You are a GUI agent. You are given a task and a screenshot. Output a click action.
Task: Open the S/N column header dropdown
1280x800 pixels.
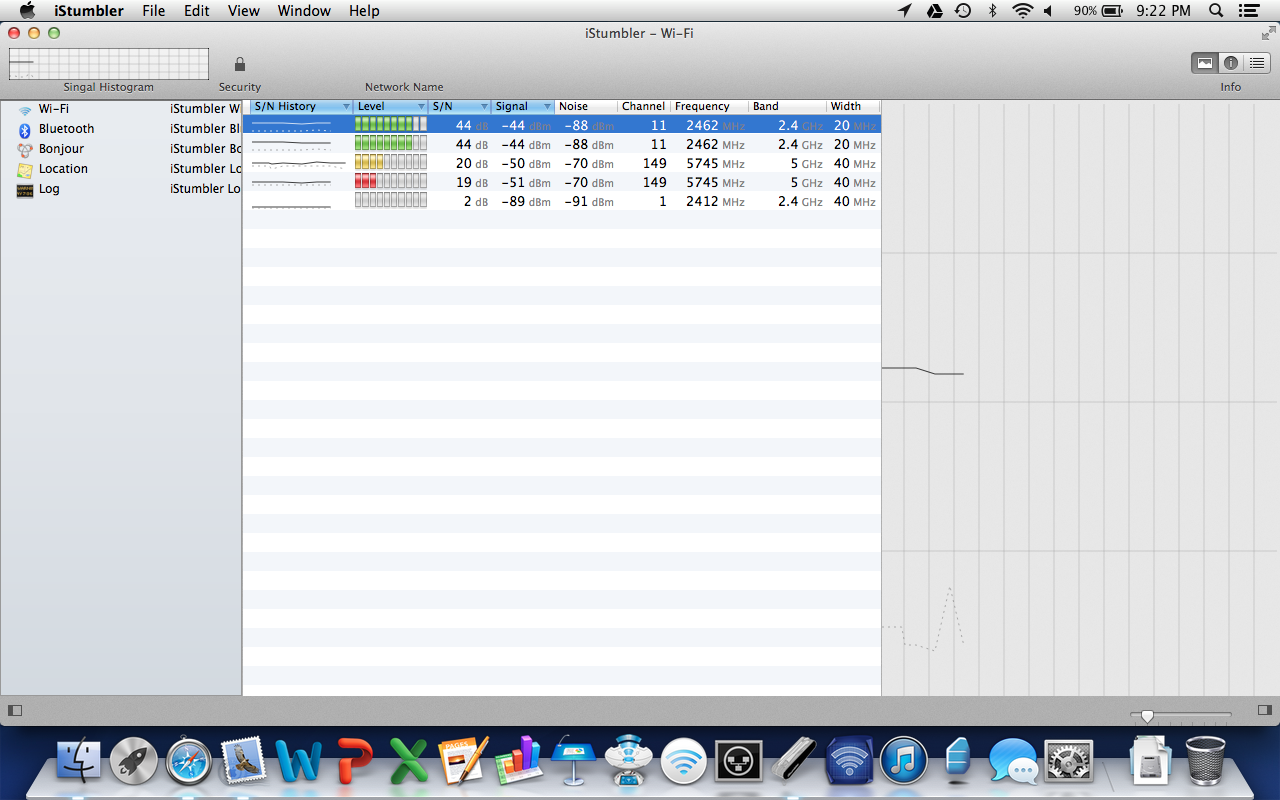click(x=485, y=106)
